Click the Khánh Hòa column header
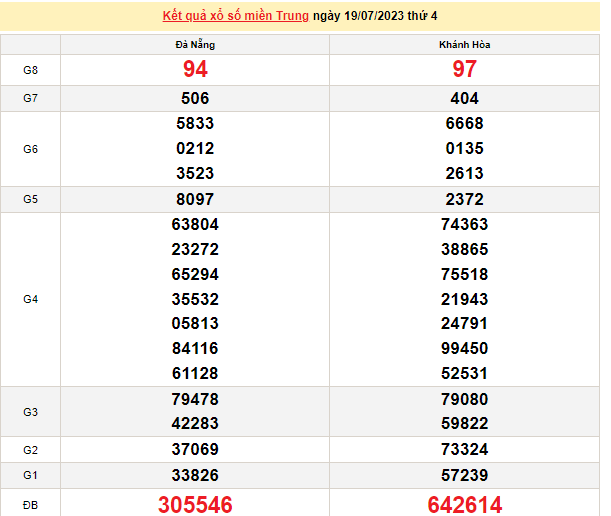This screenshot has height=516, width=611. click(464, 45)
